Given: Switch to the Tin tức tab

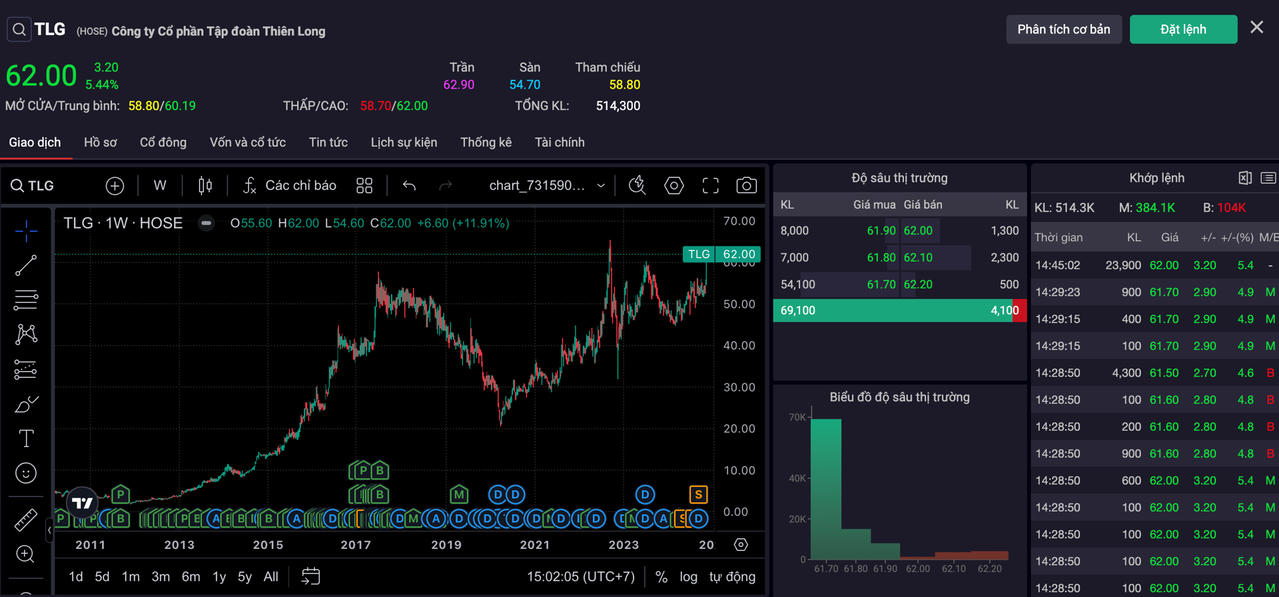Looking at the screenshot, I should (328, 142).
